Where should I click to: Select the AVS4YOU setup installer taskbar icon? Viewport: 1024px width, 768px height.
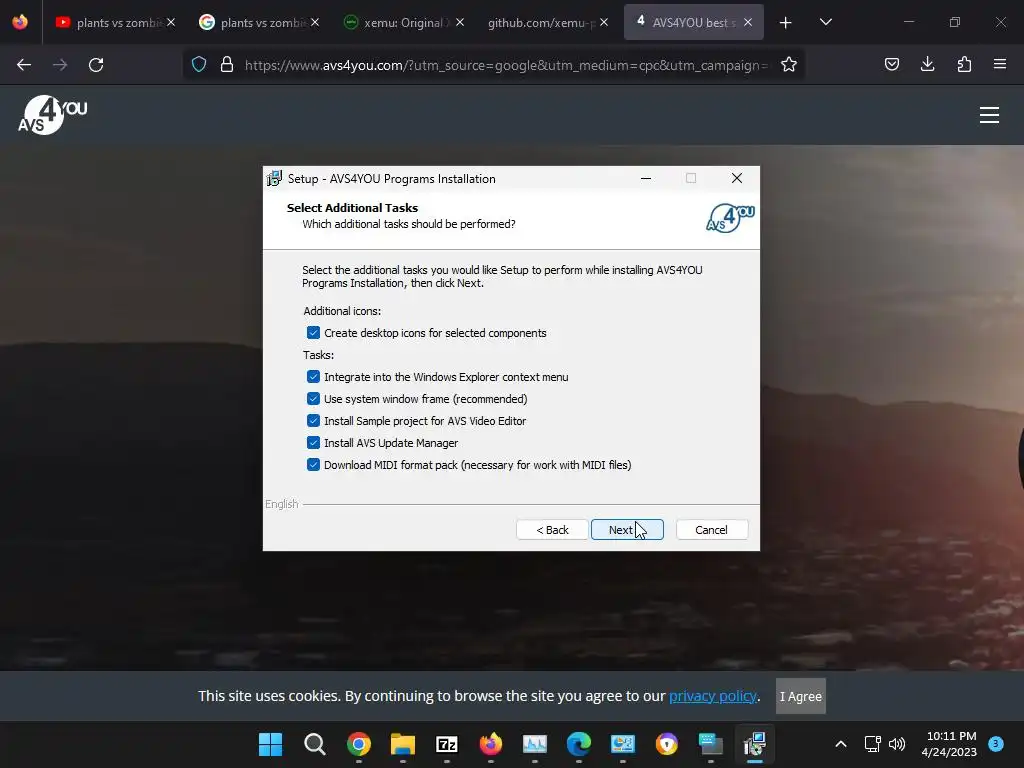(x=755, y=744)
